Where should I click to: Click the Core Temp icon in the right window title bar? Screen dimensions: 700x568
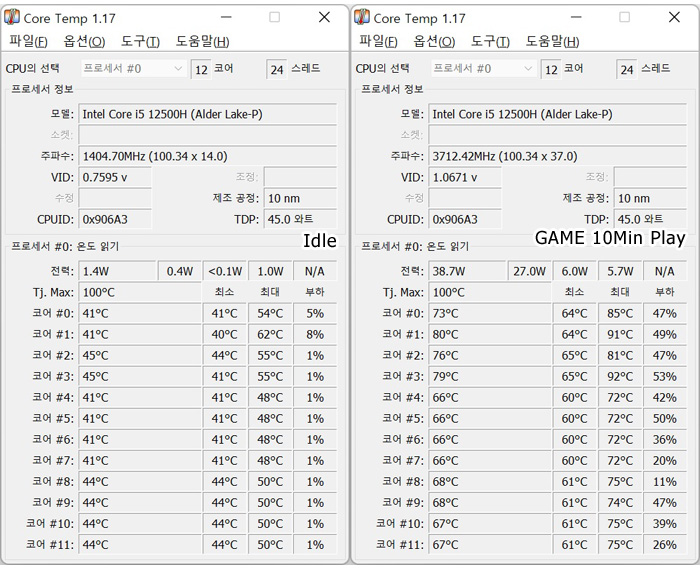click(x=362, y=18)
